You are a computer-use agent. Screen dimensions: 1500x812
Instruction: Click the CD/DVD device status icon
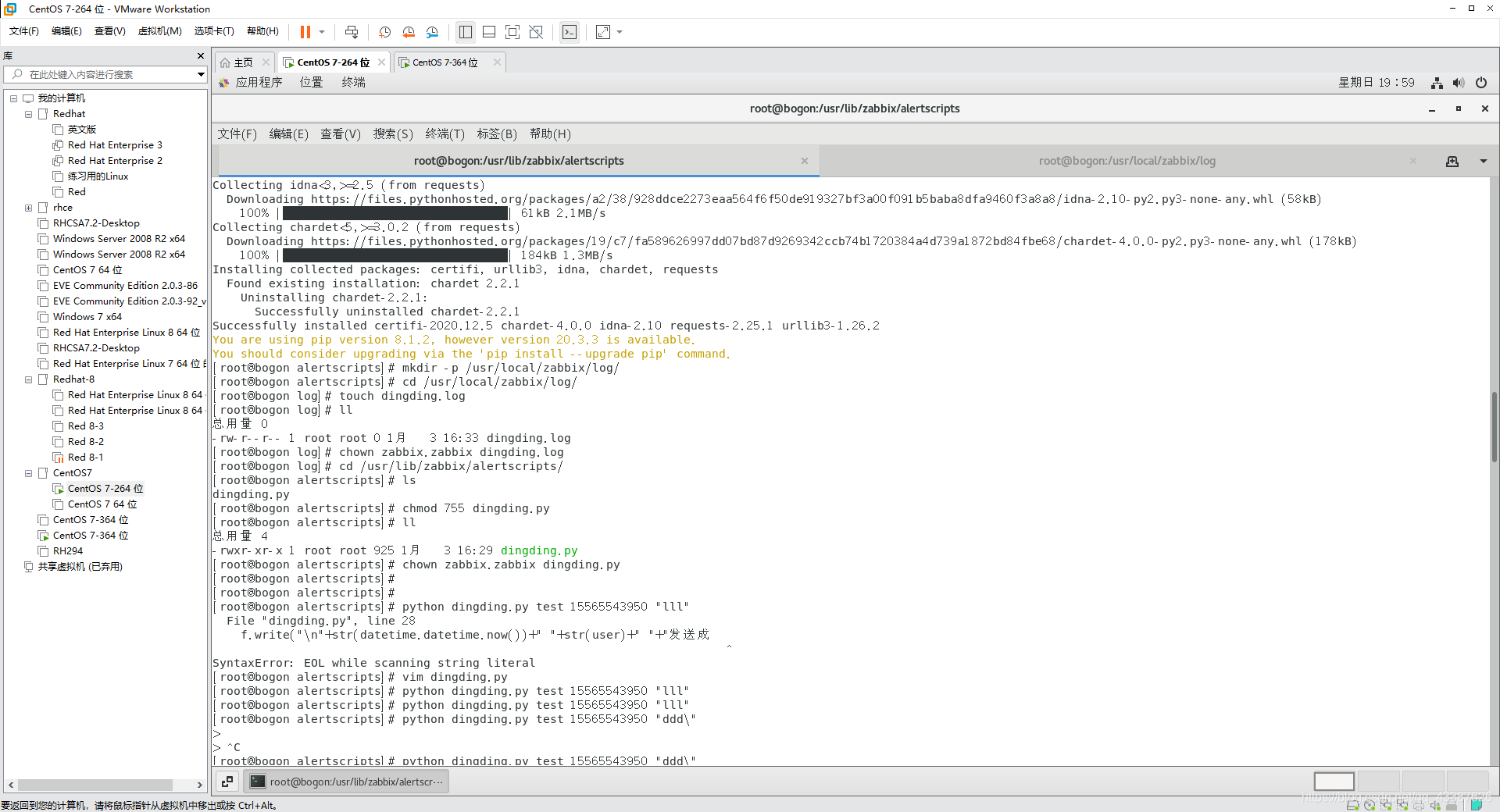click(1369, 805)
